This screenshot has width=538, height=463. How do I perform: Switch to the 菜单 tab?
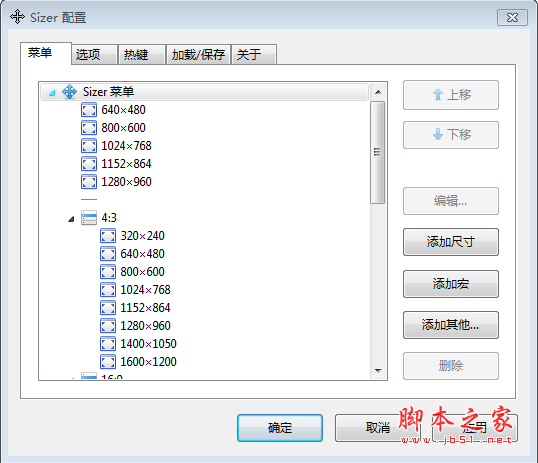tap(46, 53)
